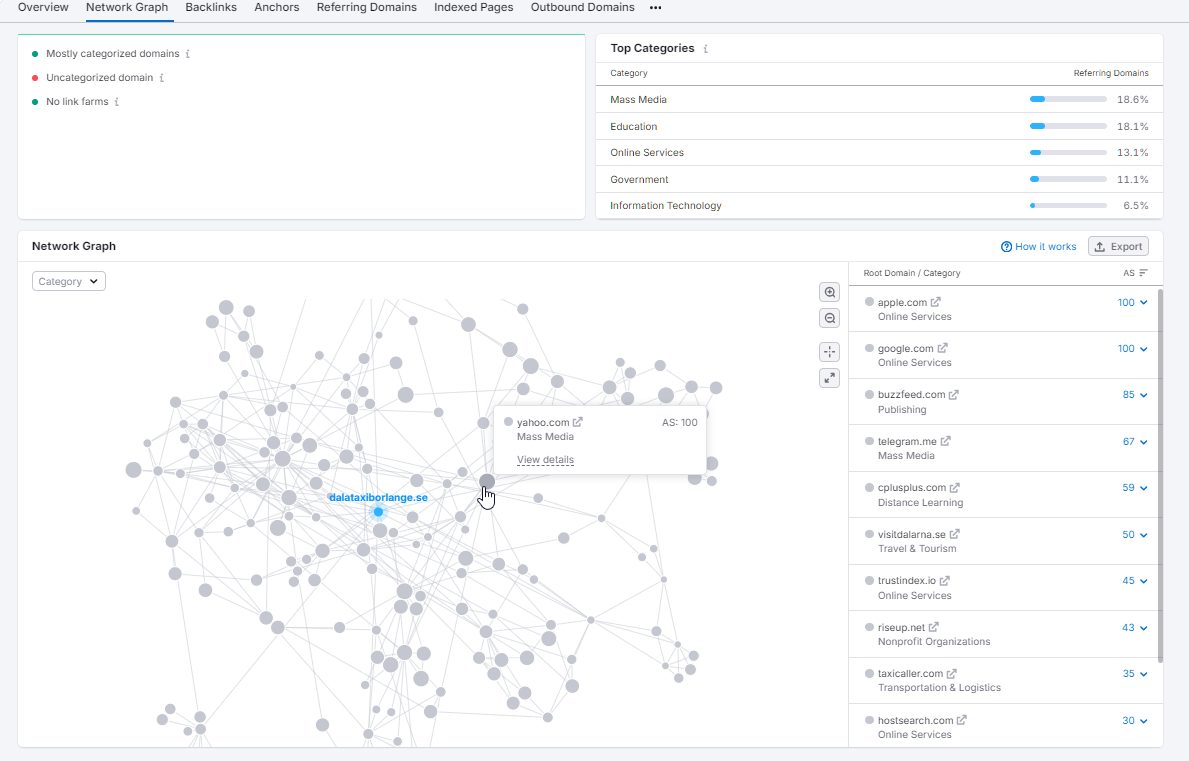Toggle the Mostly categorized domains legend item
The width and height of the screenshot is (1189, 761).
click(112, 53)
